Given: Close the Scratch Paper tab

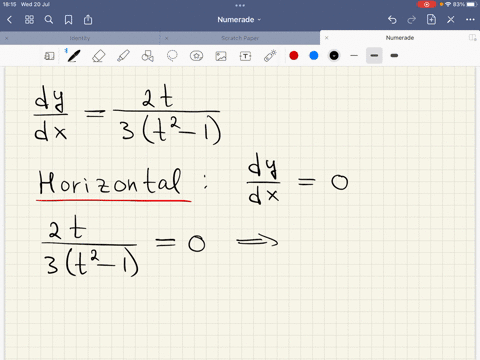Looking at the screenshot, I should coord(166,38).
